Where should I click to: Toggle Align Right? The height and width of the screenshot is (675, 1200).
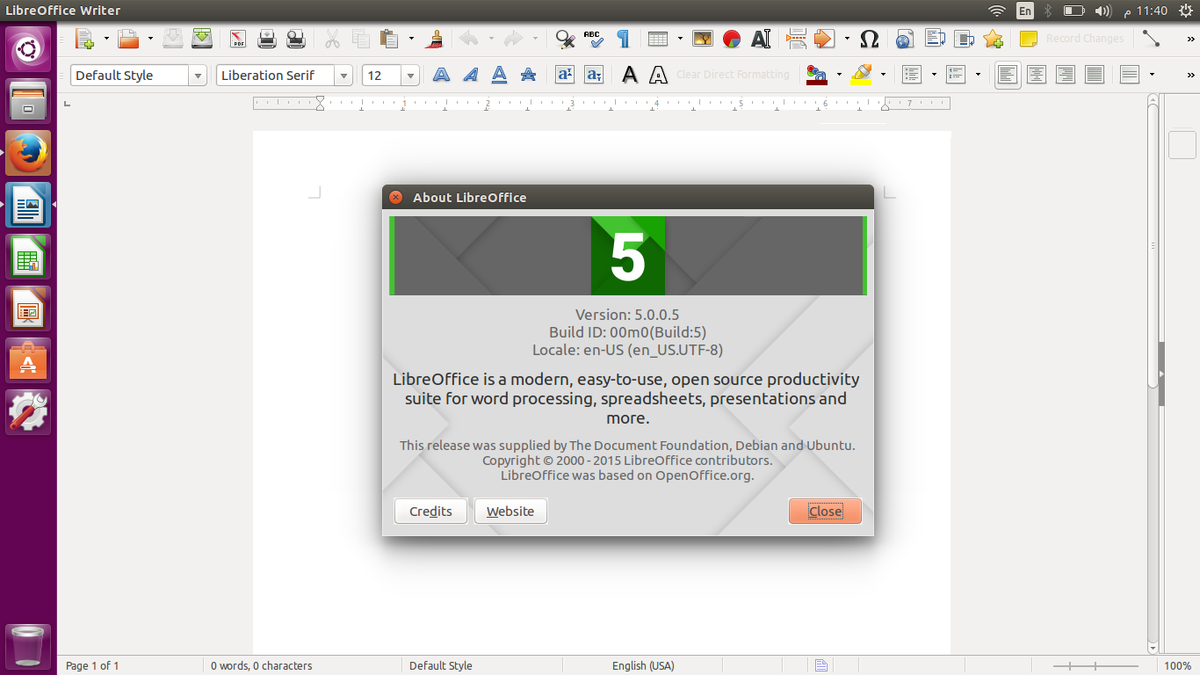tap(1066, 75)
